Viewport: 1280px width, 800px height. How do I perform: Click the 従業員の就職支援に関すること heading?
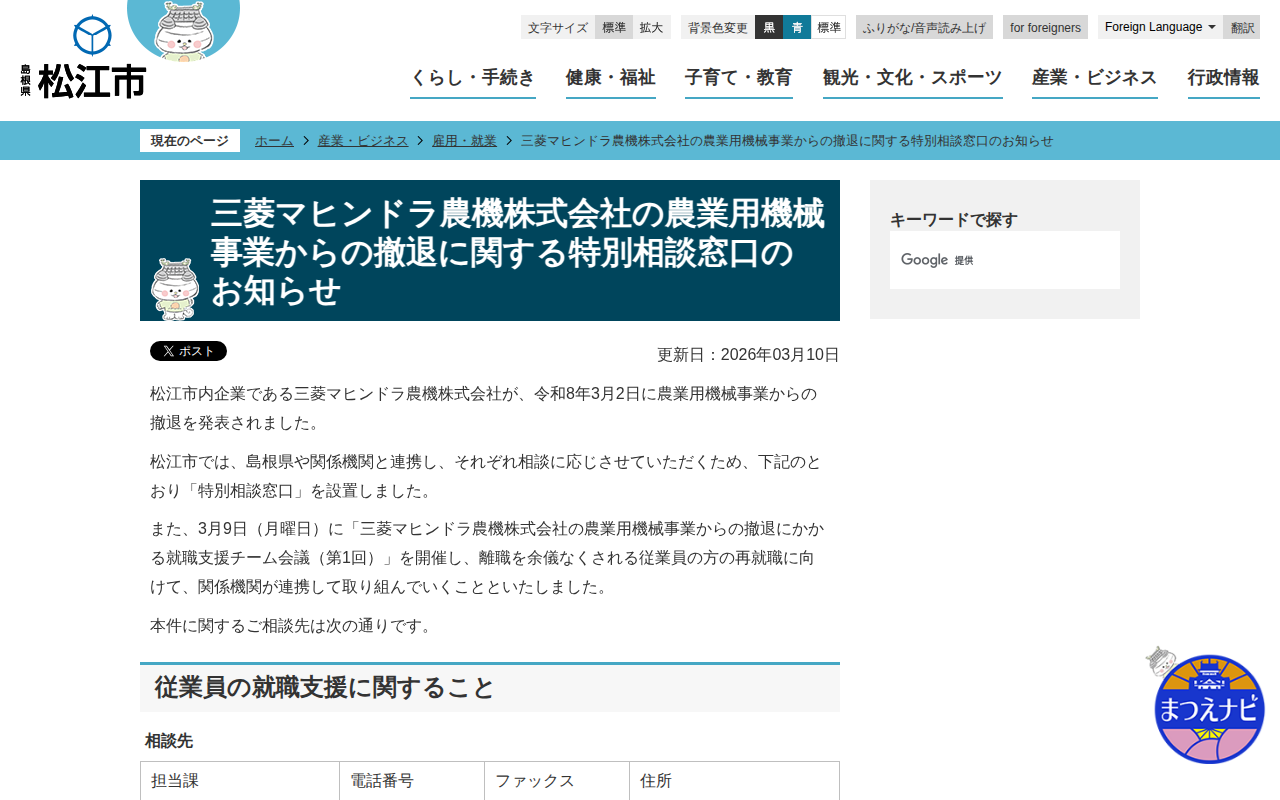(490, 688)
